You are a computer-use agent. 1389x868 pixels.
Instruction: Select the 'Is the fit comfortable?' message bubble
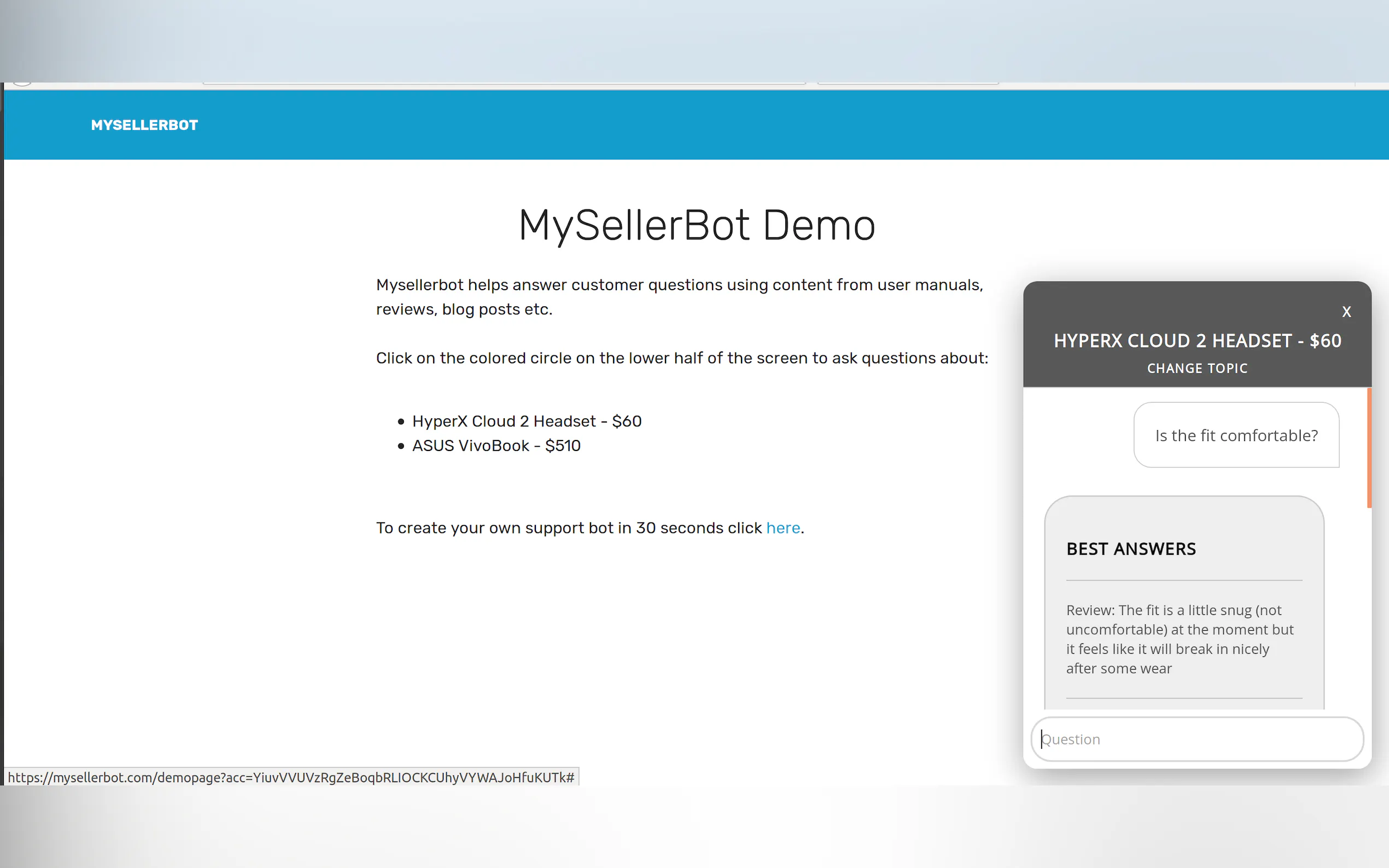tap(1236, 435)
